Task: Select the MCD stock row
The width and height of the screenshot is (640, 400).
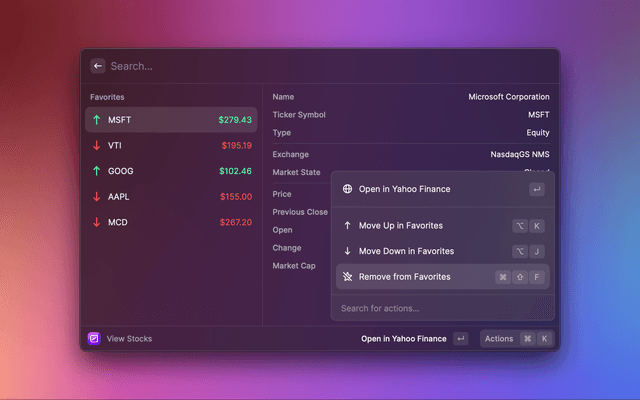Action: coord(170,222)
